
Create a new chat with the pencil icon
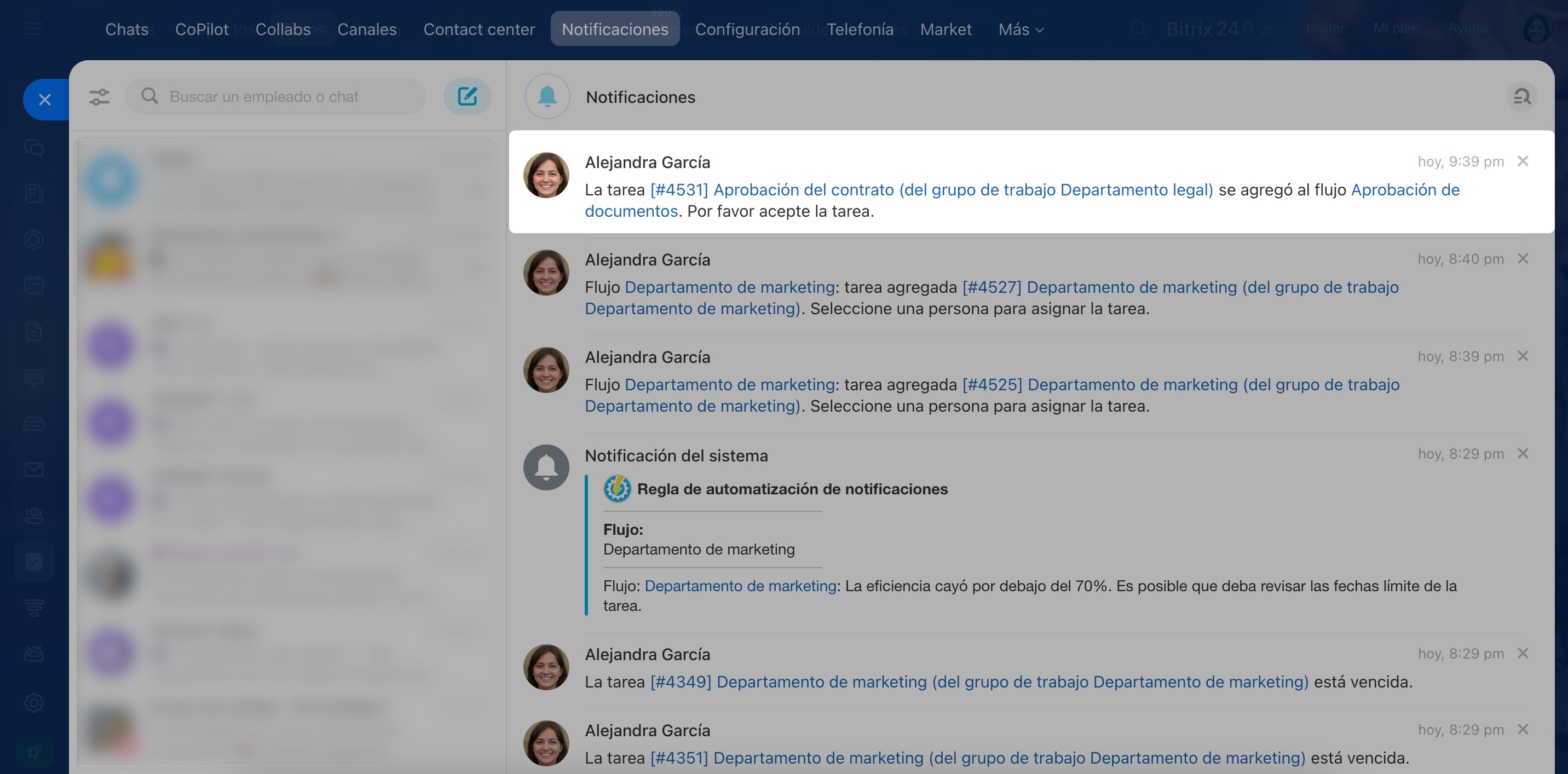[467, 96]
